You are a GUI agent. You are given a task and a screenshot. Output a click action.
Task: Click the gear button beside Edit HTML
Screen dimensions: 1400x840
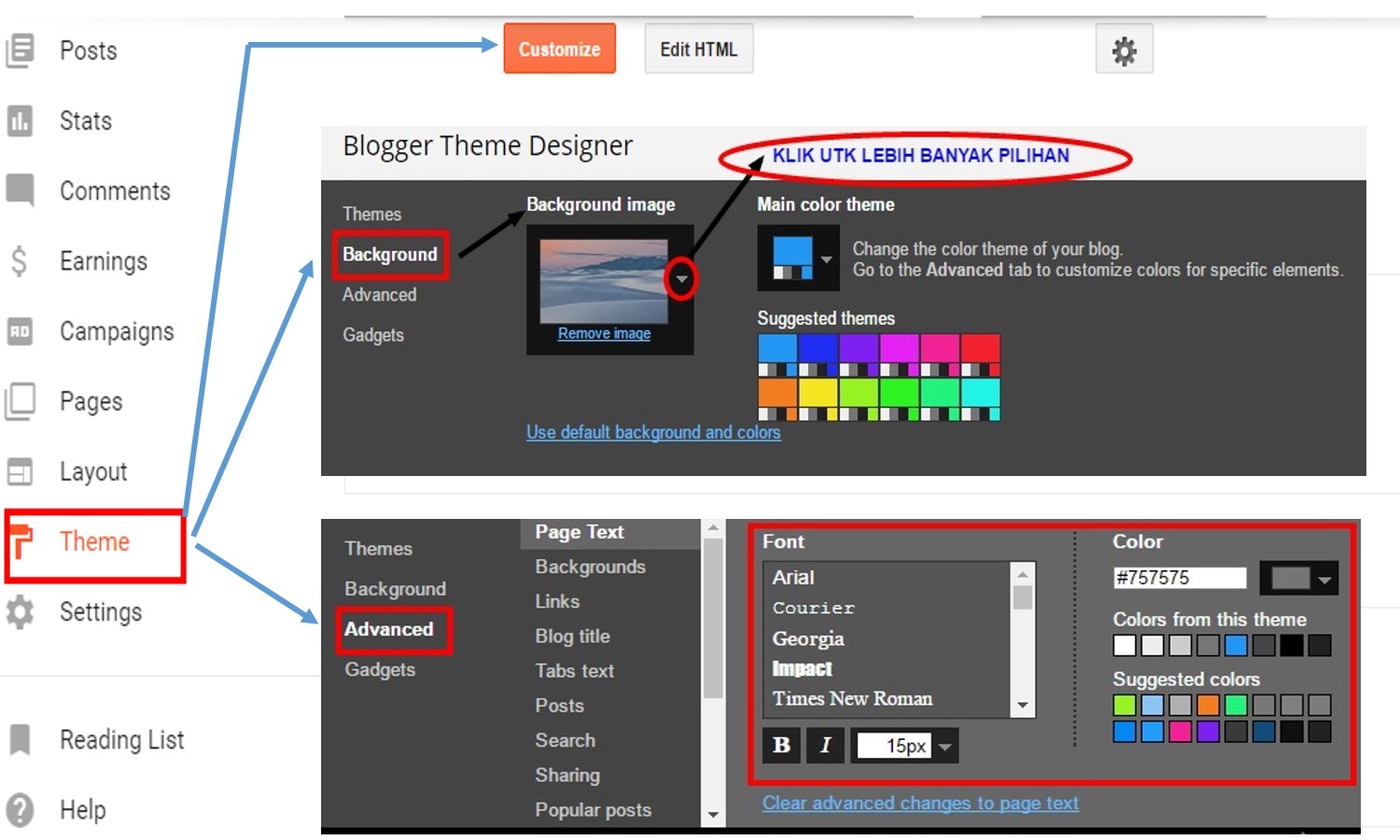tap(1124, 49)
